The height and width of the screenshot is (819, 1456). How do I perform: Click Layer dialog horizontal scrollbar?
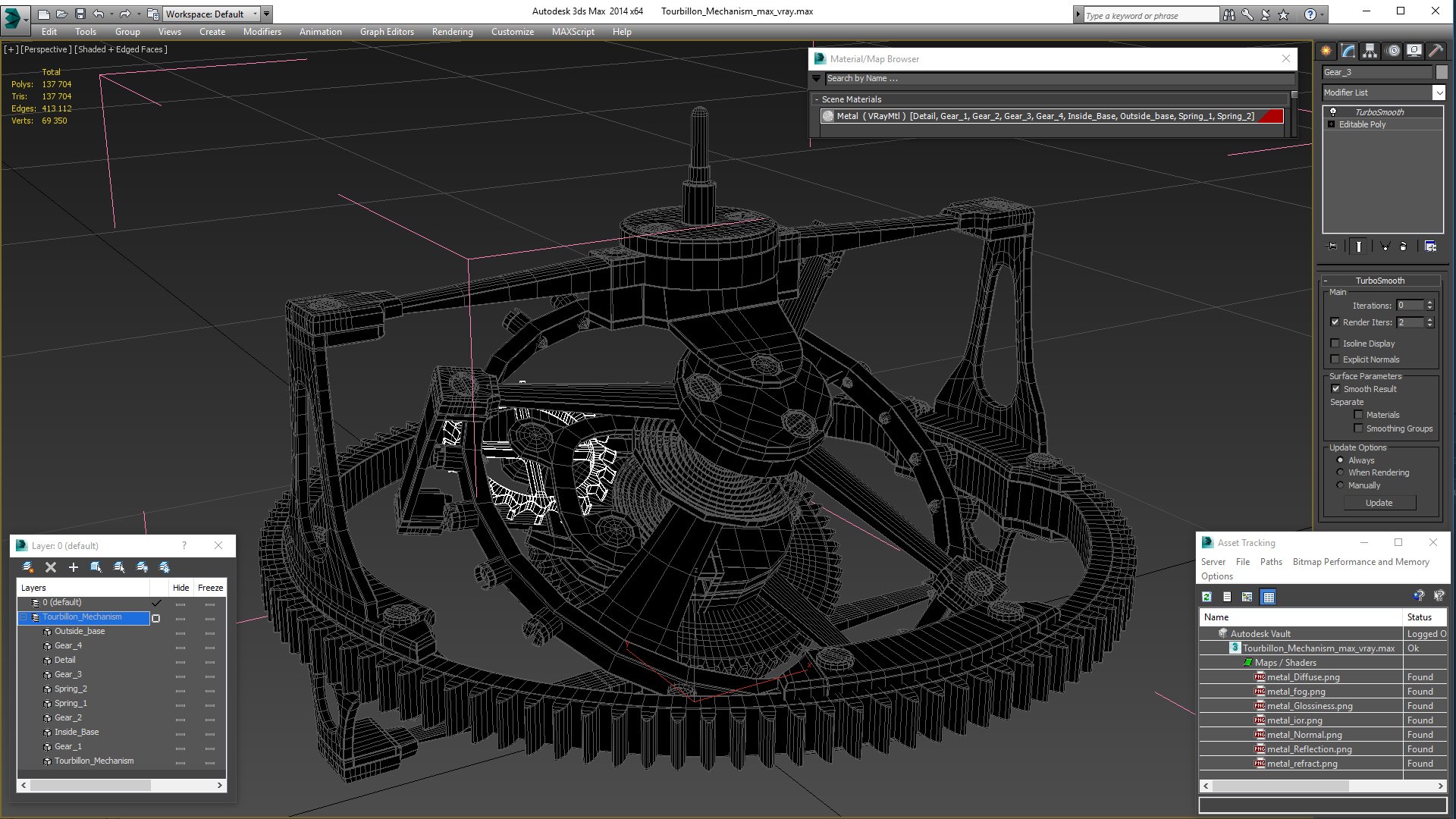pyautogui.click(x=90, y=786)
